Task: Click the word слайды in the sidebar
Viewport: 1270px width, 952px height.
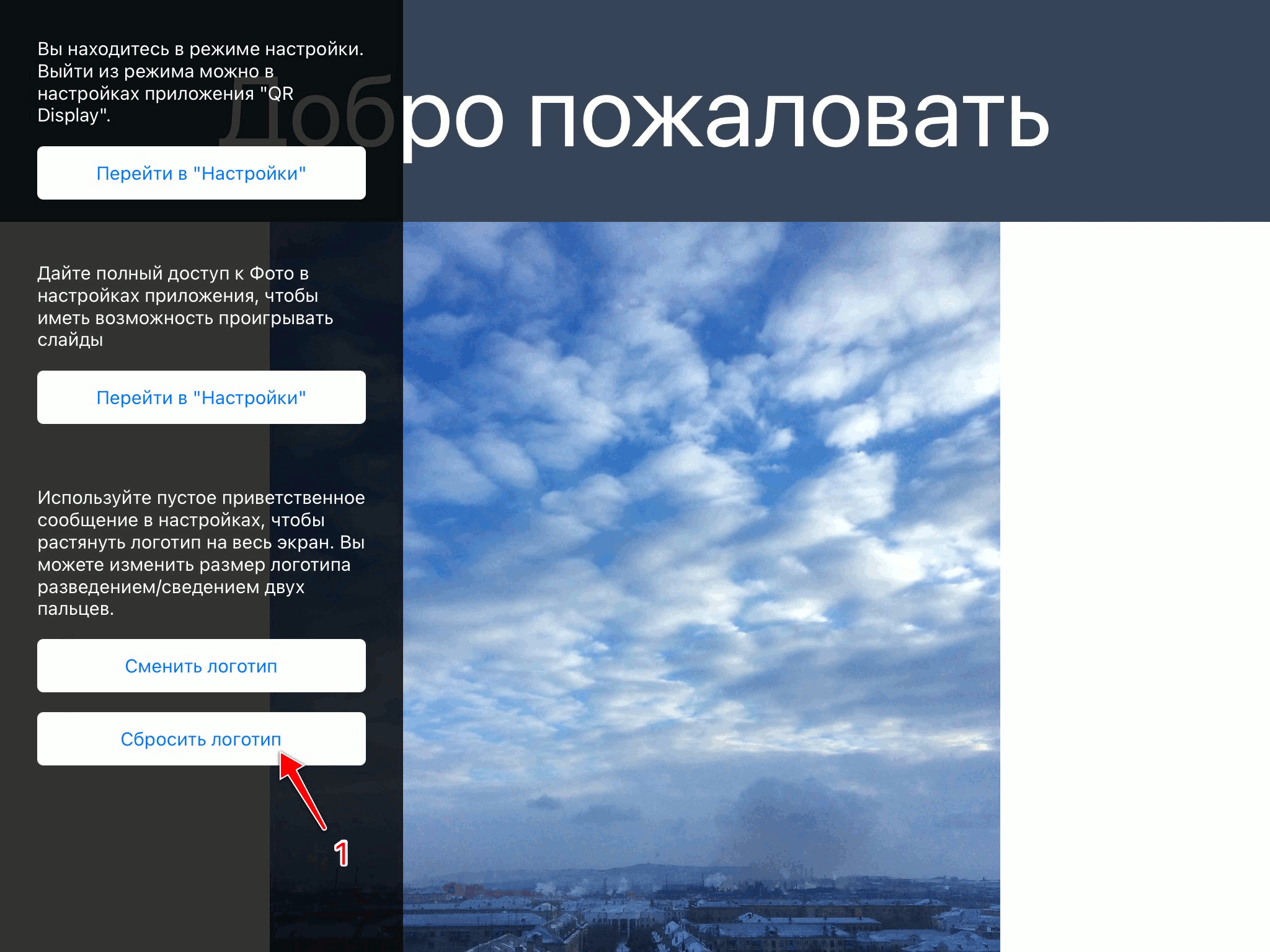Action: point(70,340)
